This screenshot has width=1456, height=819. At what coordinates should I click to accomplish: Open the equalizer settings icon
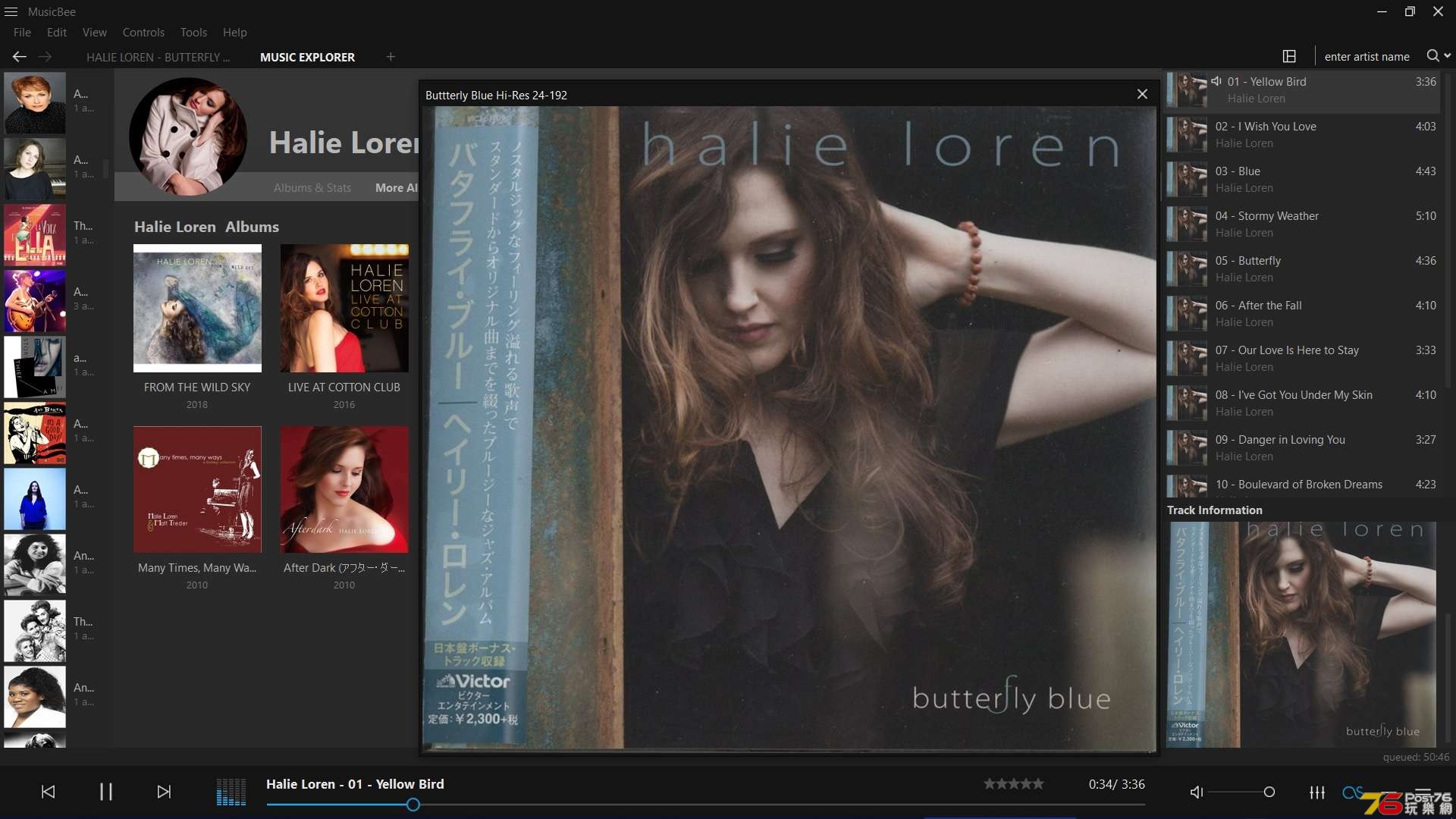(x=1317, y=792)
